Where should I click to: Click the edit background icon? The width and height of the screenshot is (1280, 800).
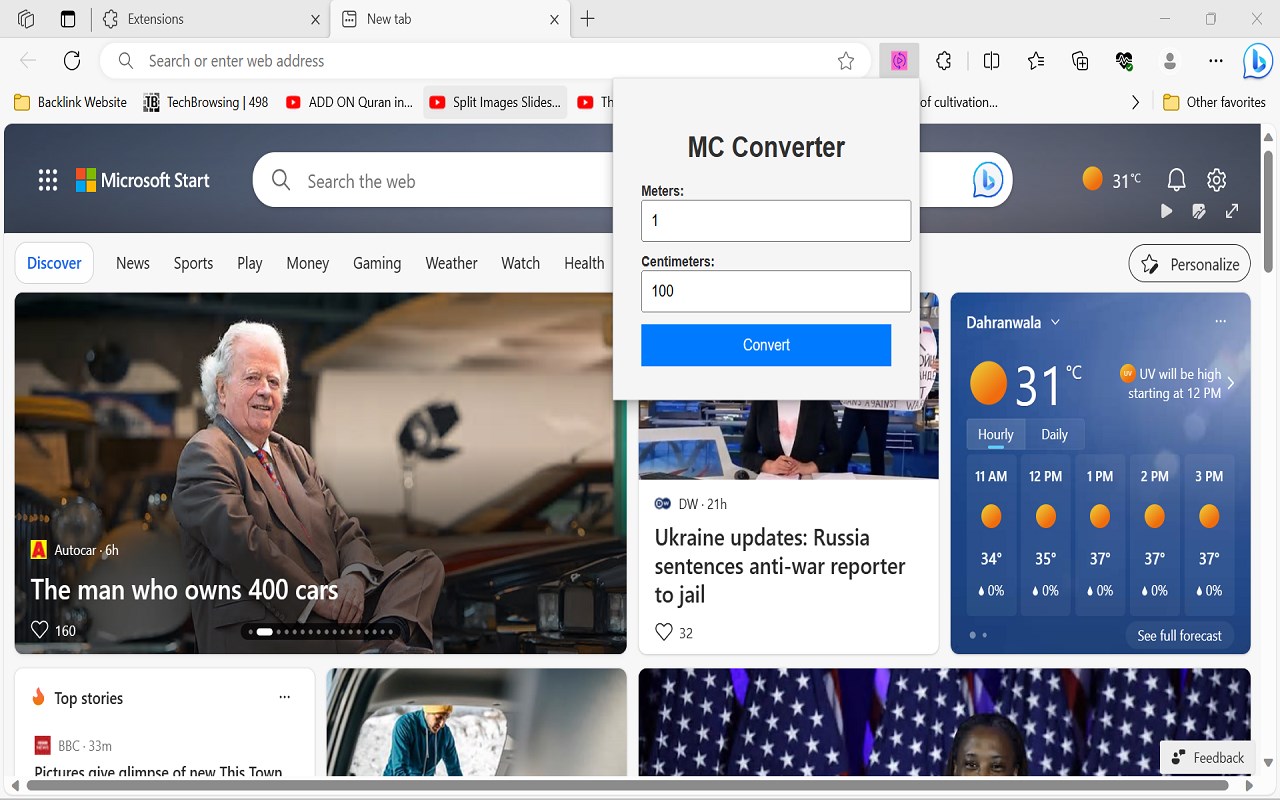click(1199, 211)
